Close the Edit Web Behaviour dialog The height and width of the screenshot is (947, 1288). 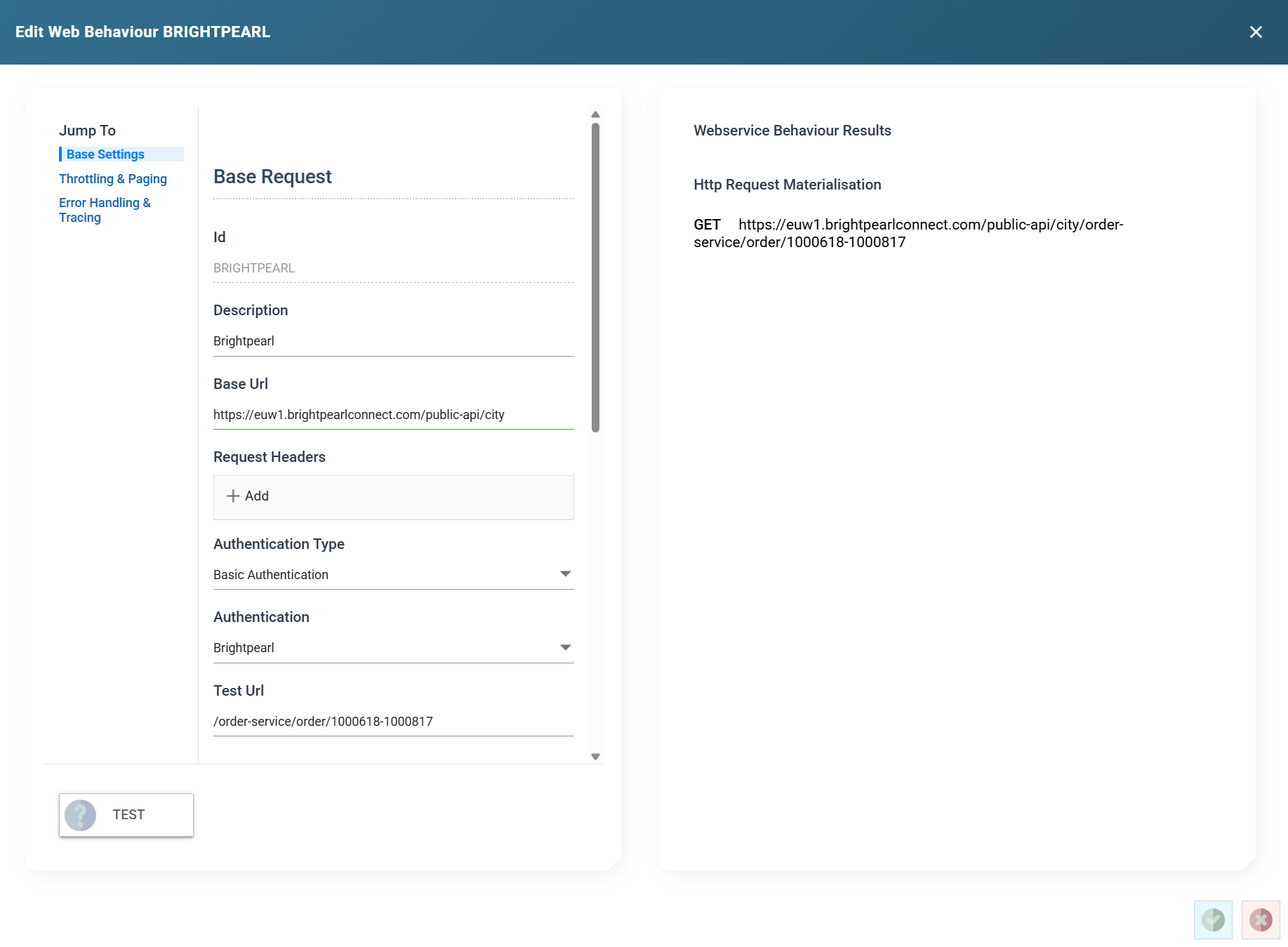coord(1256,32)
